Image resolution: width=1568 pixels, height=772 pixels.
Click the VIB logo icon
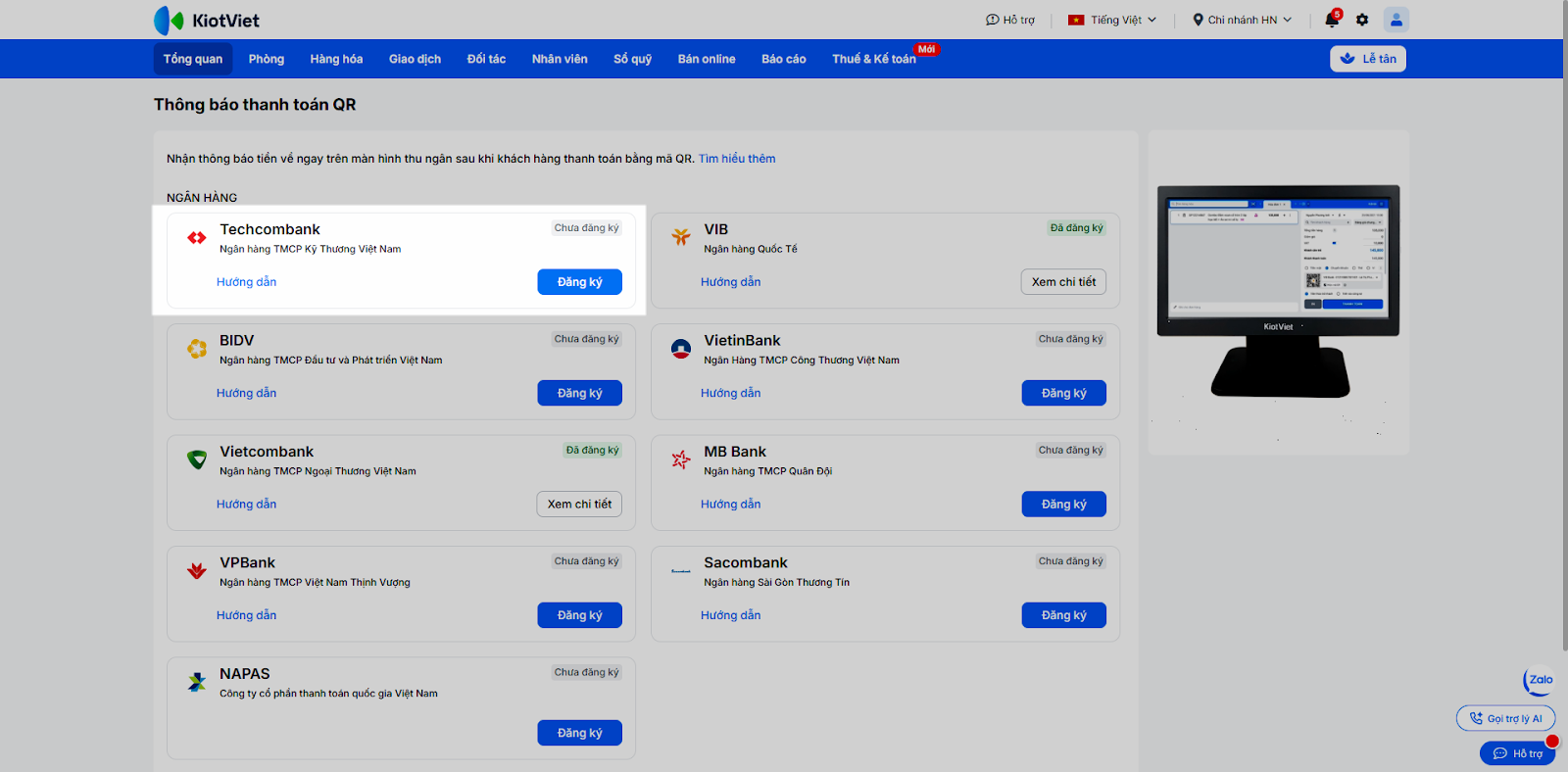click(x=681, y=237)
